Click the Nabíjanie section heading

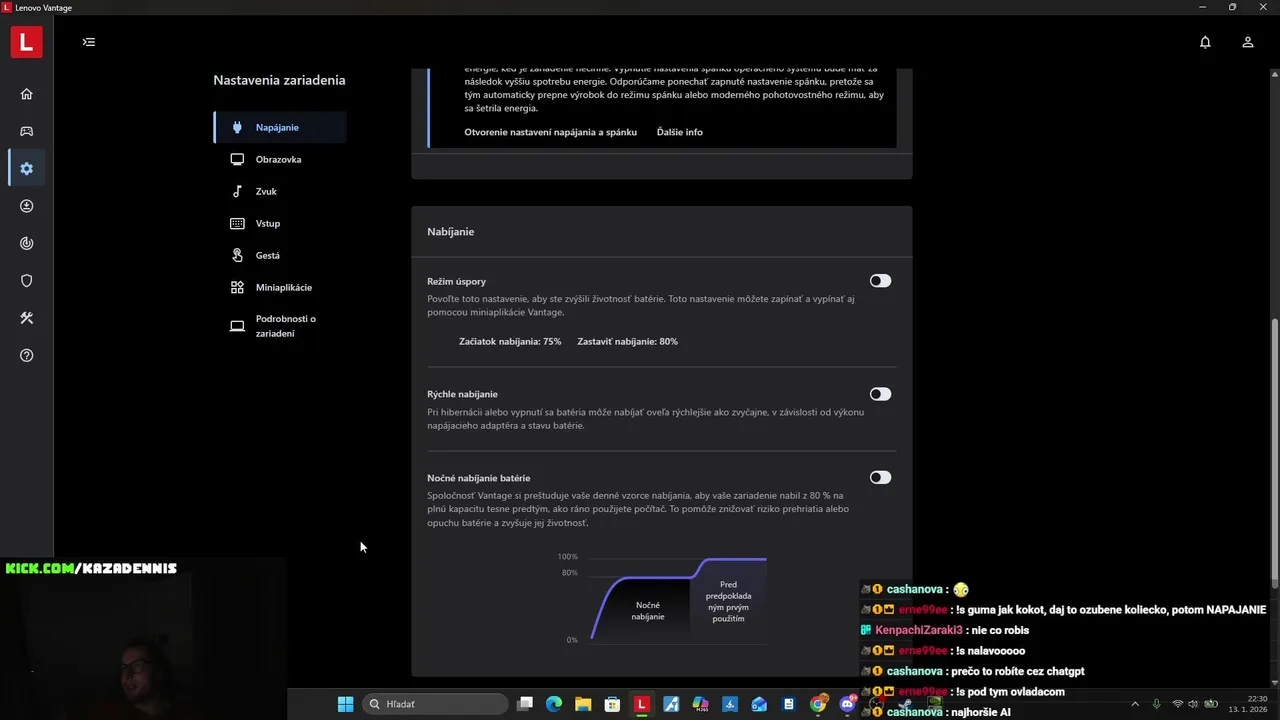pyautogui.click(x=451, y=232)
